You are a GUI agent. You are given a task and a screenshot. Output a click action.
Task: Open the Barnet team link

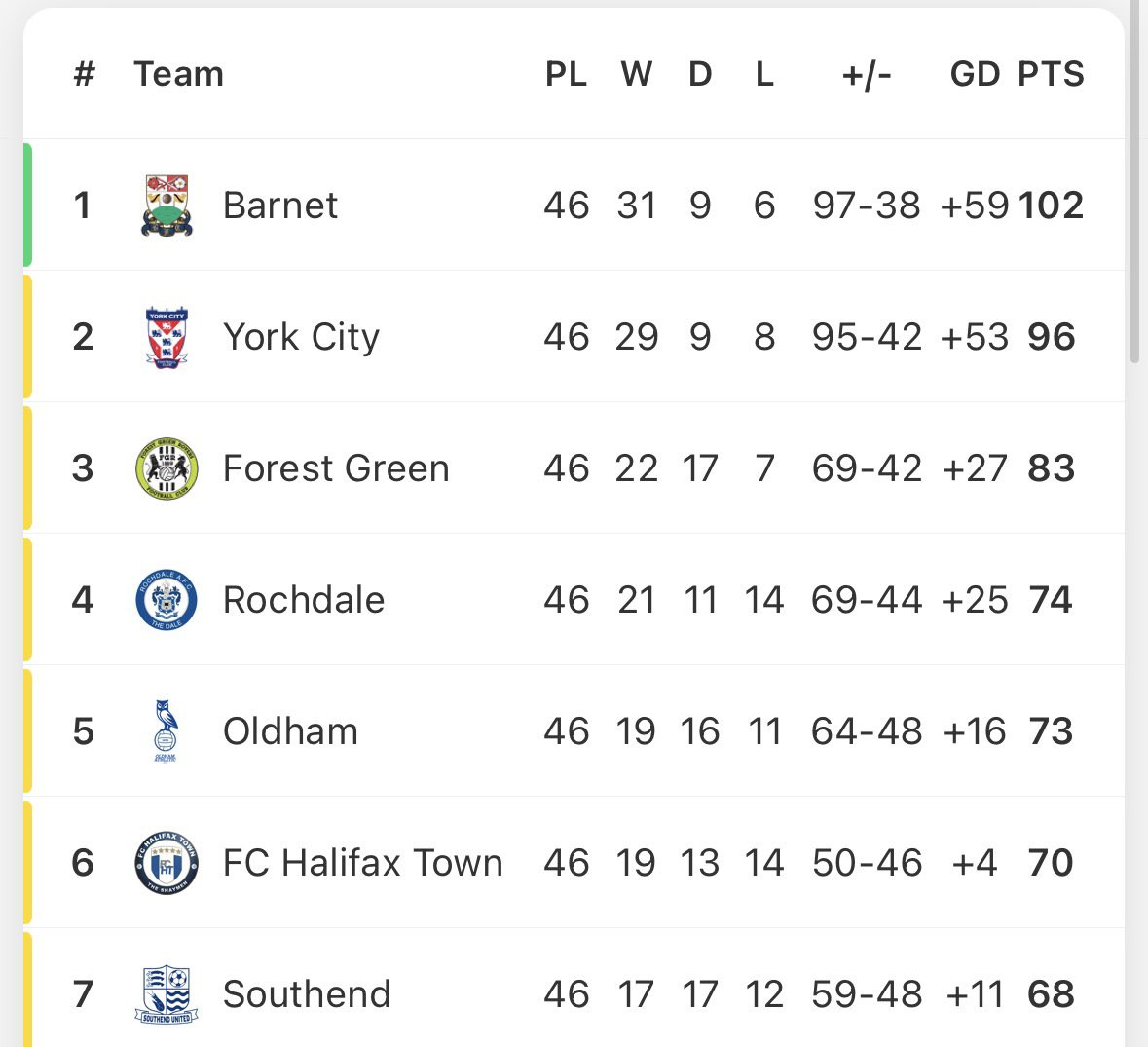click(279, 206)
